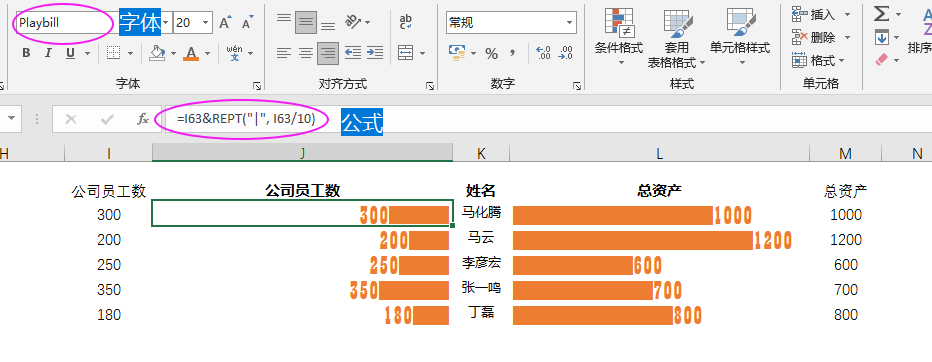The image size is (932, 362).
Task: Apply the fill color bucket
Action: click(x=157, y=53)
